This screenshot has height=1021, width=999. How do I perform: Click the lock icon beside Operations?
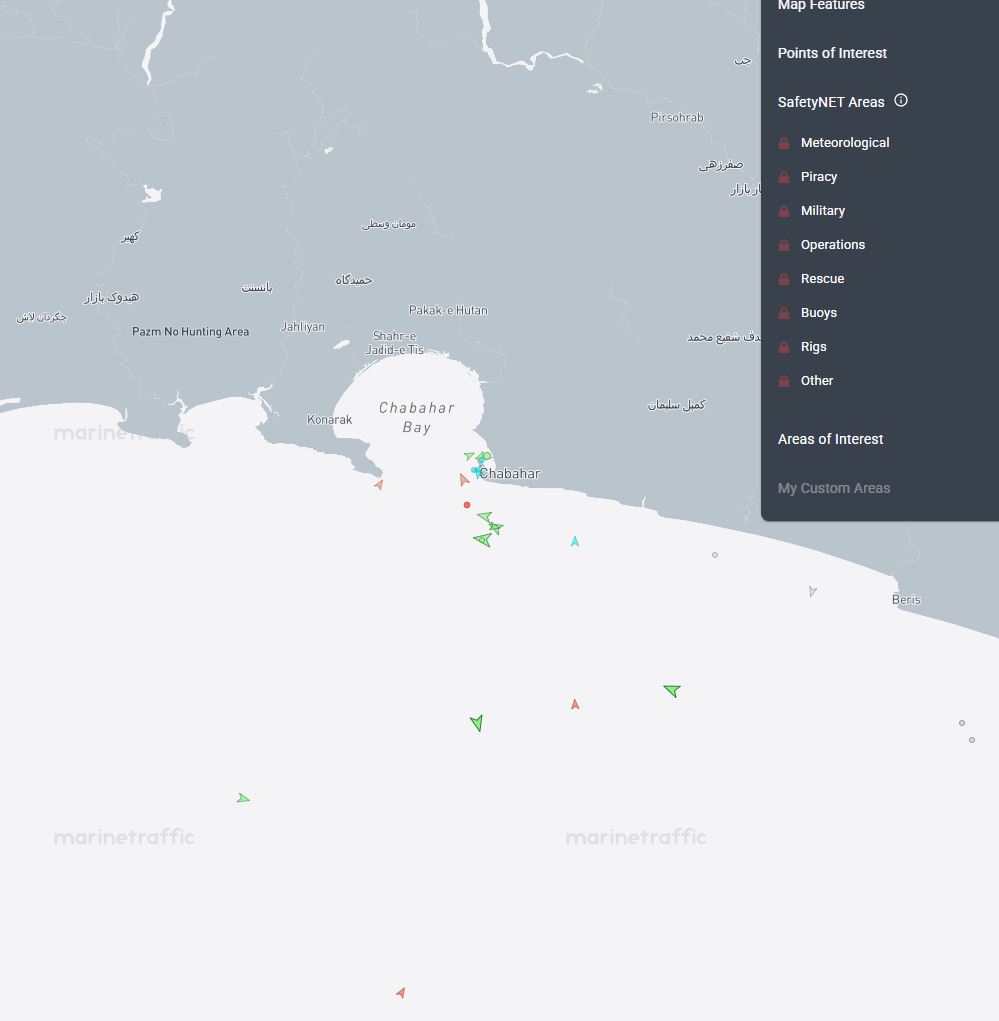point(784,245)
